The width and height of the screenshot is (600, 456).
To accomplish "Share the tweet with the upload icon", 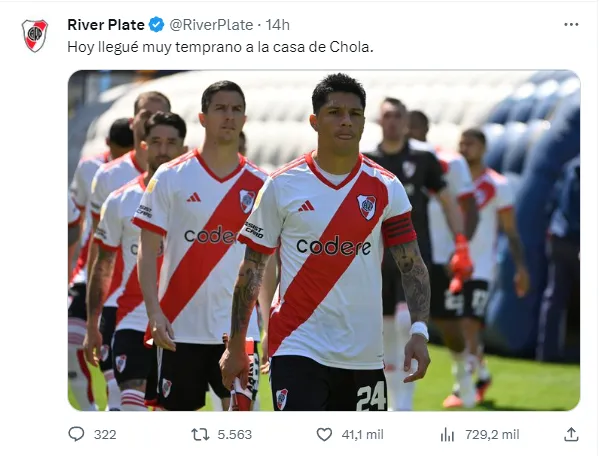I will pyautogui.click(x=571, y=434).
